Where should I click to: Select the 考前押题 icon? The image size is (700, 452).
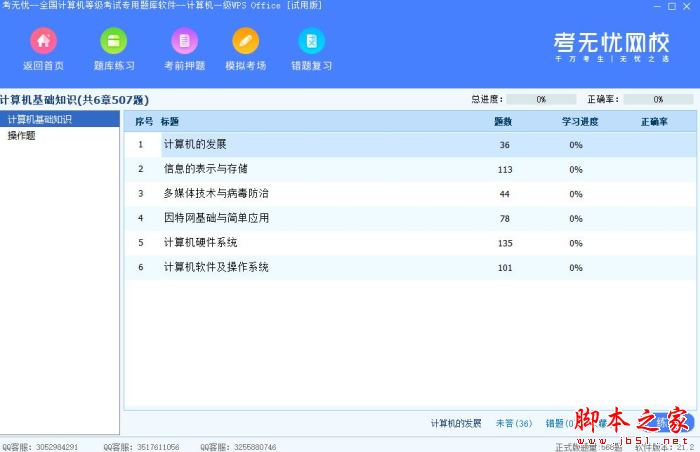tap(184, 42)
